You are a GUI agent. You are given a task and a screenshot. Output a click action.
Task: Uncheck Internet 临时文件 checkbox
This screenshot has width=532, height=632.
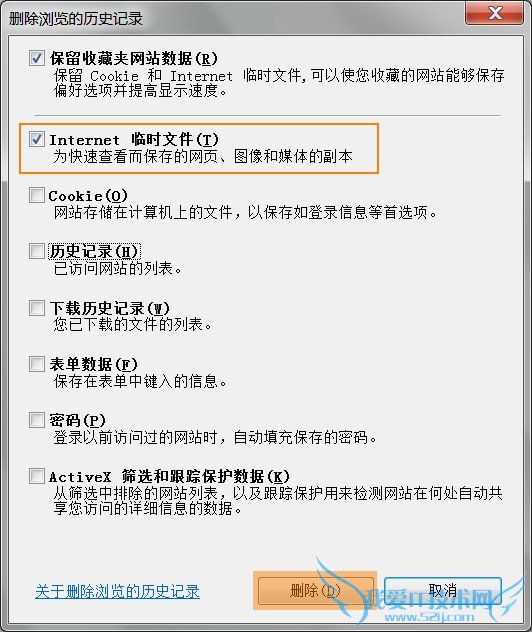click(37, 139)
